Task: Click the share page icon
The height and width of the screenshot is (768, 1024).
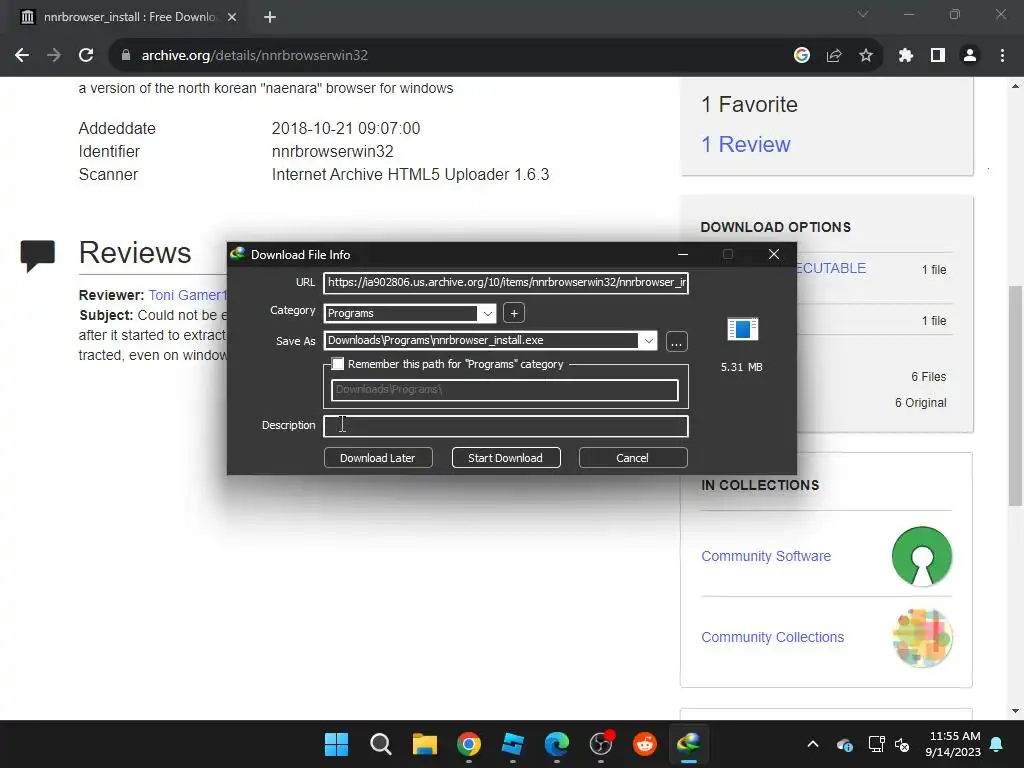Action: click(834, 56)
